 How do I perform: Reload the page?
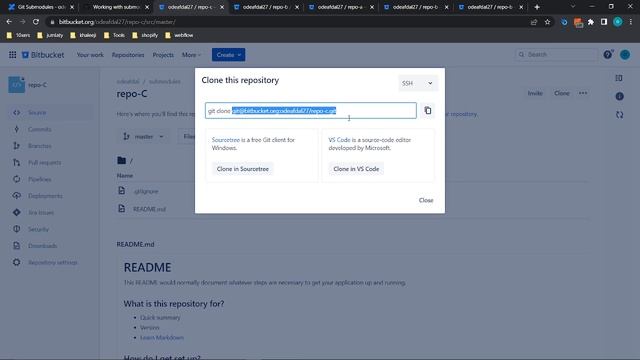[x=36, y=22]
